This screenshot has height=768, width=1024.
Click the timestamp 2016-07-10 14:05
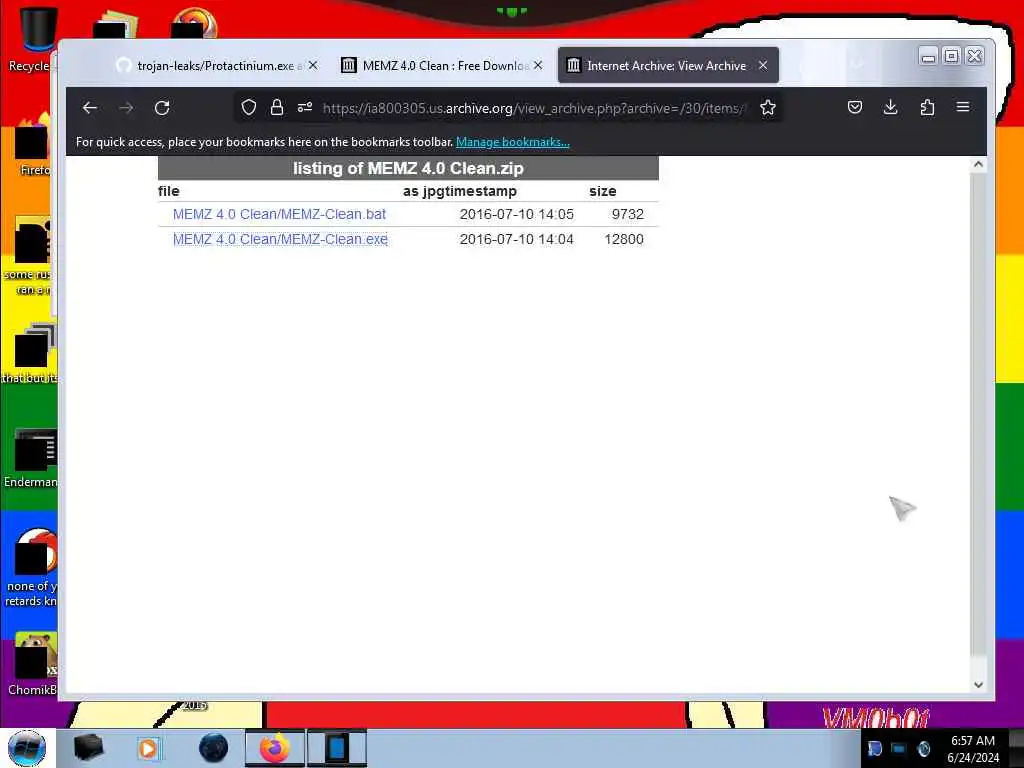coord(517,214)
